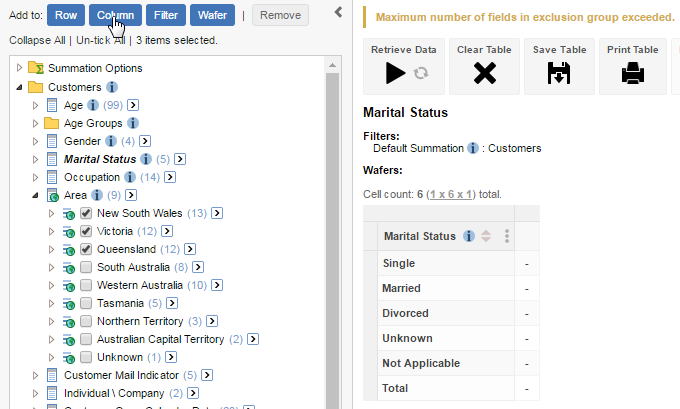Expand the Occupation field node
Screen dimensions: 680x409
pyautogui.click(x=36, y=177)
